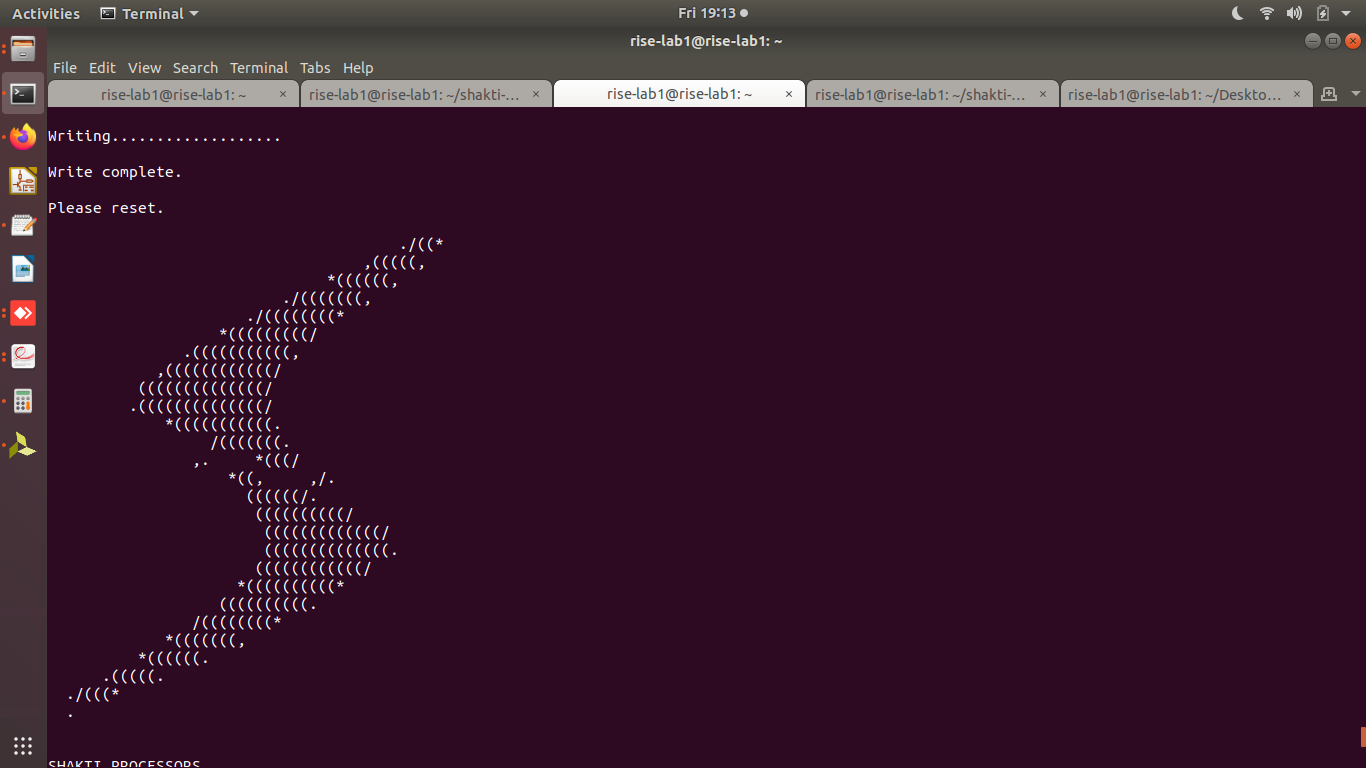The width and height of the screenshot is (1366, 768).
Task: Close the second ~/shakti-... tab
Action: [x=536, y=94]
